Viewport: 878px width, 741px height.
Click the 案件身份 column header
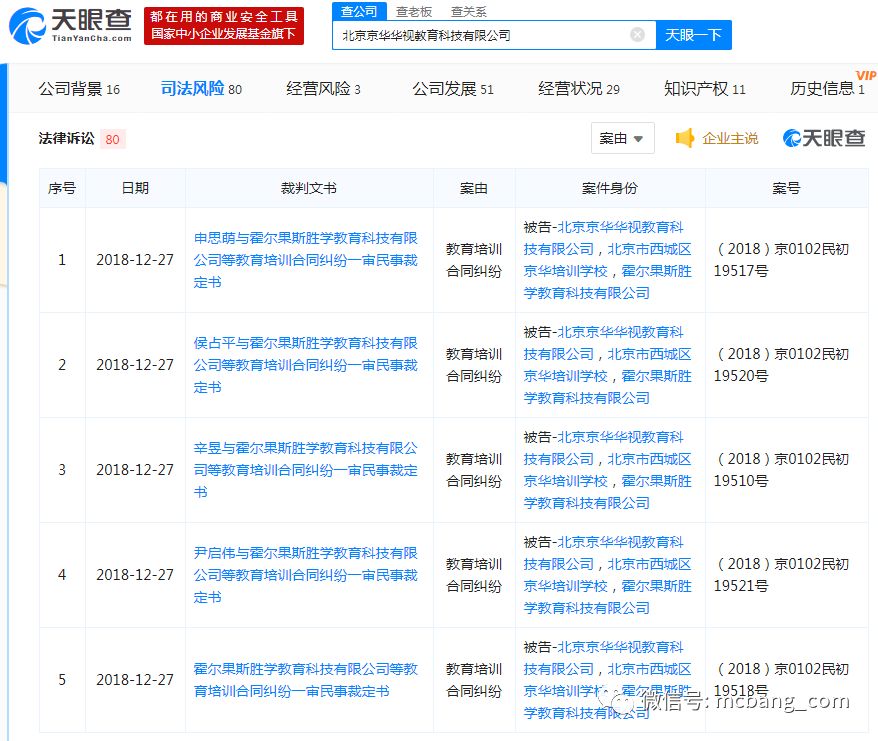[x=609, y=188]
